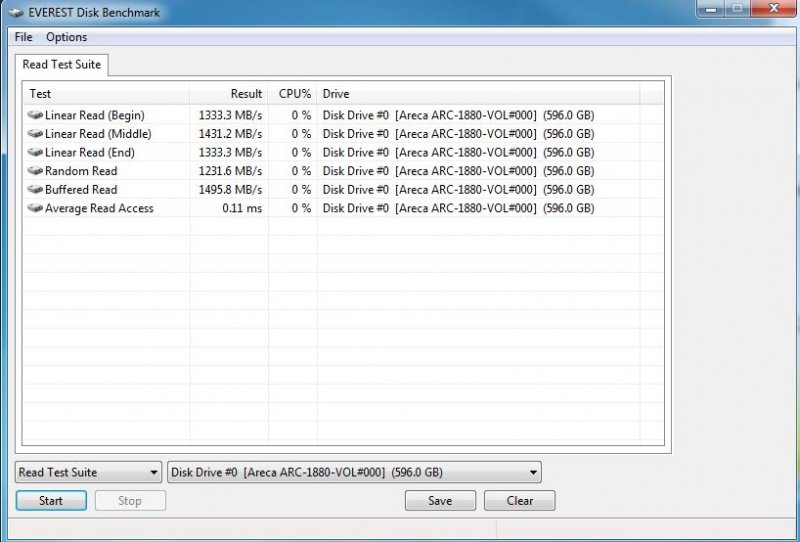This screenshot has width=800, height=542.
Task: Sort by the Drive column header
Action: point(478,94)
